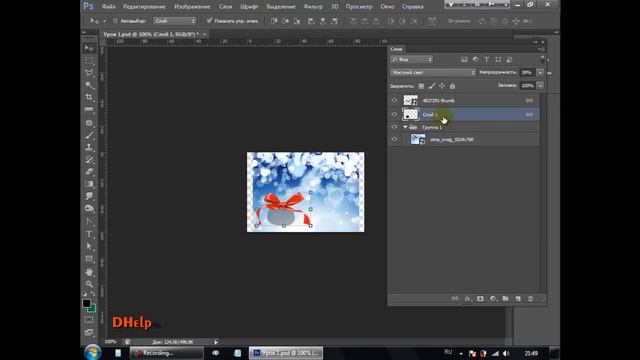Open the Слои menu
This screenshot has height=360, width=640.
tap(225, 7)
